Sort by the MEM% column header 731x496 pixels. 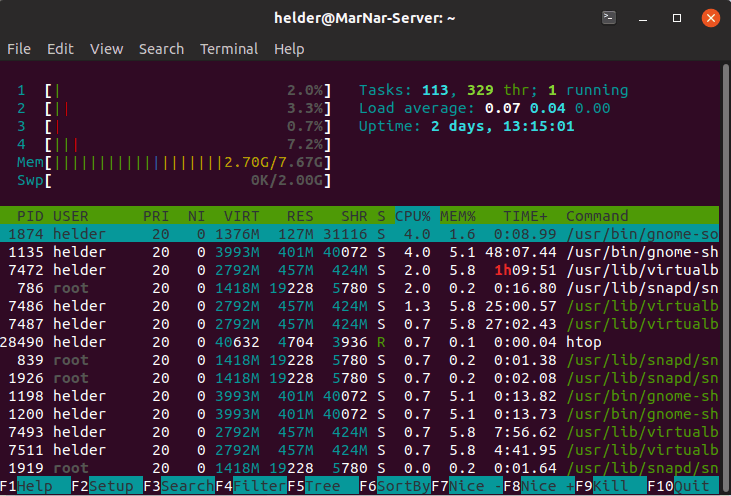pos(458,216)
